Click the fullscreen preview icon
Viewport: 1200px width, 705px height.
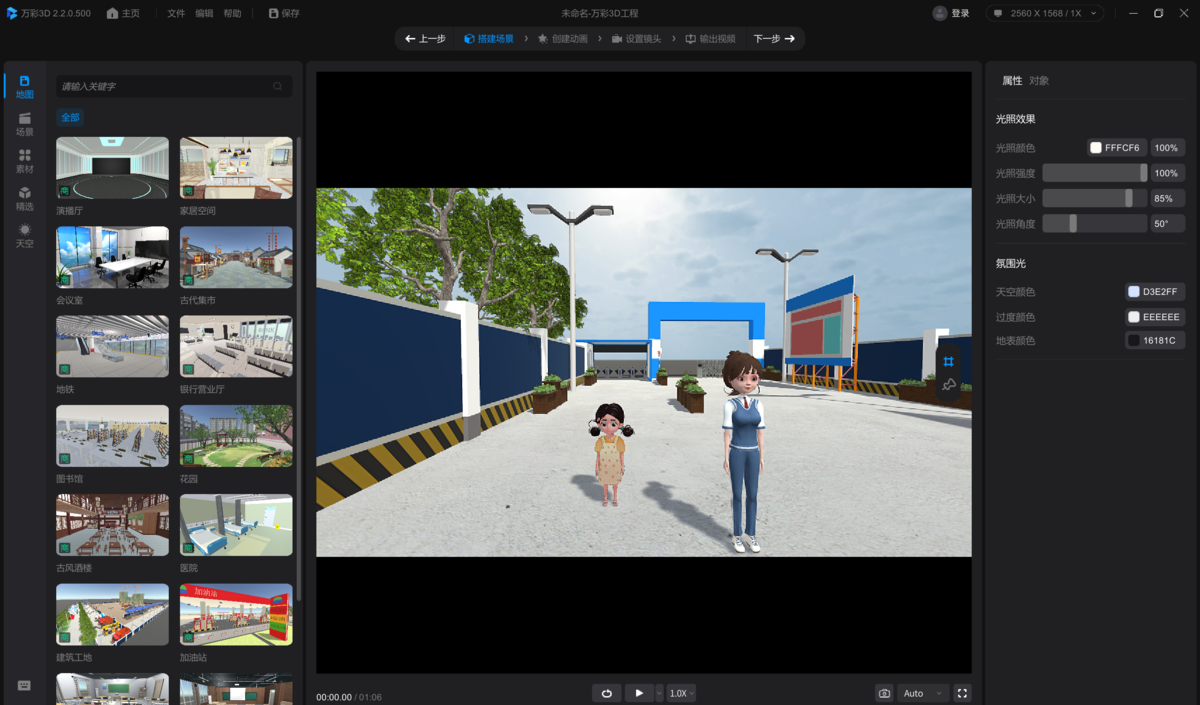(962, 693)
